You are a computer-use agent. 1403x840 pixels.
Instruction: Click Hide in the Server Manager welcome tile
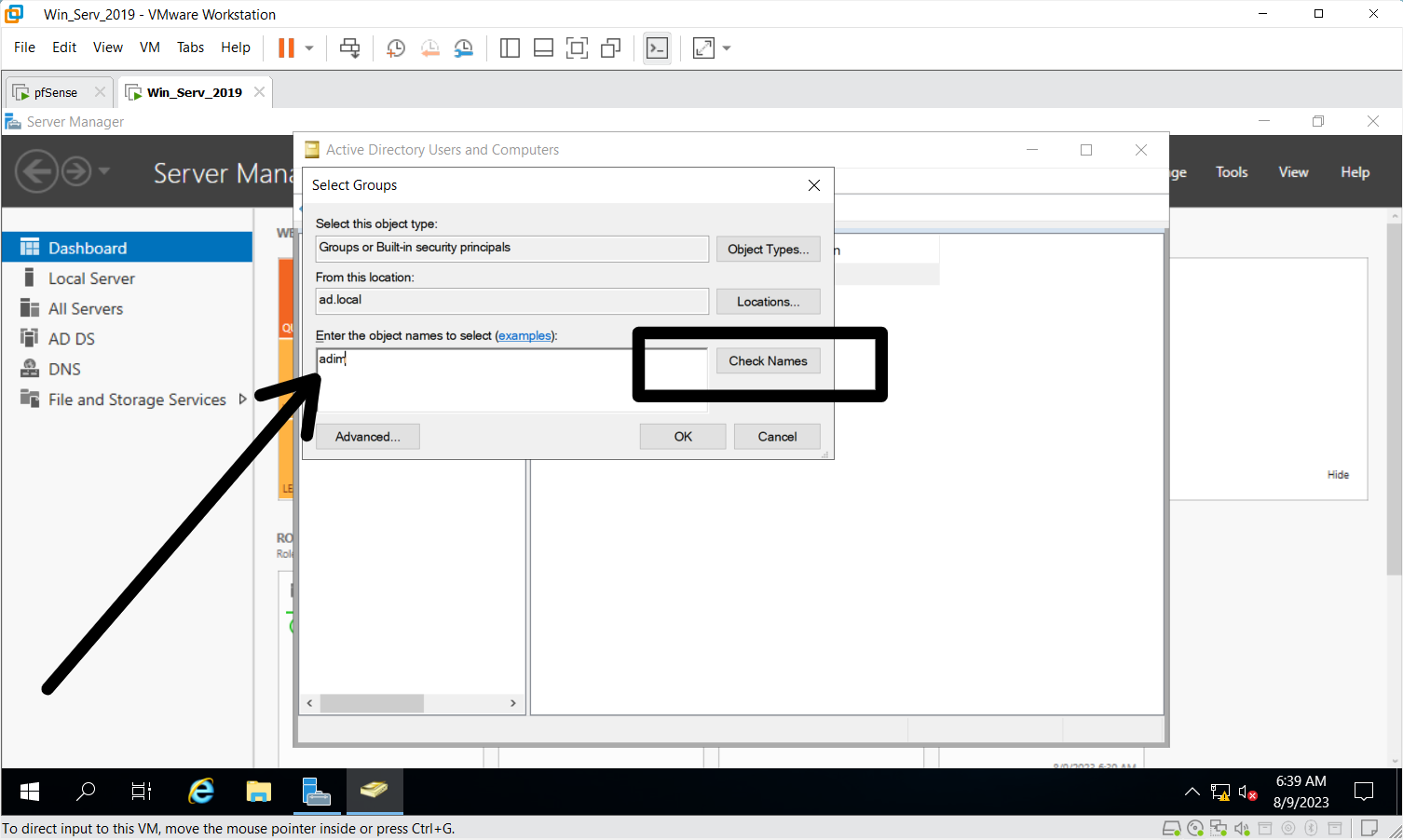1338,475
